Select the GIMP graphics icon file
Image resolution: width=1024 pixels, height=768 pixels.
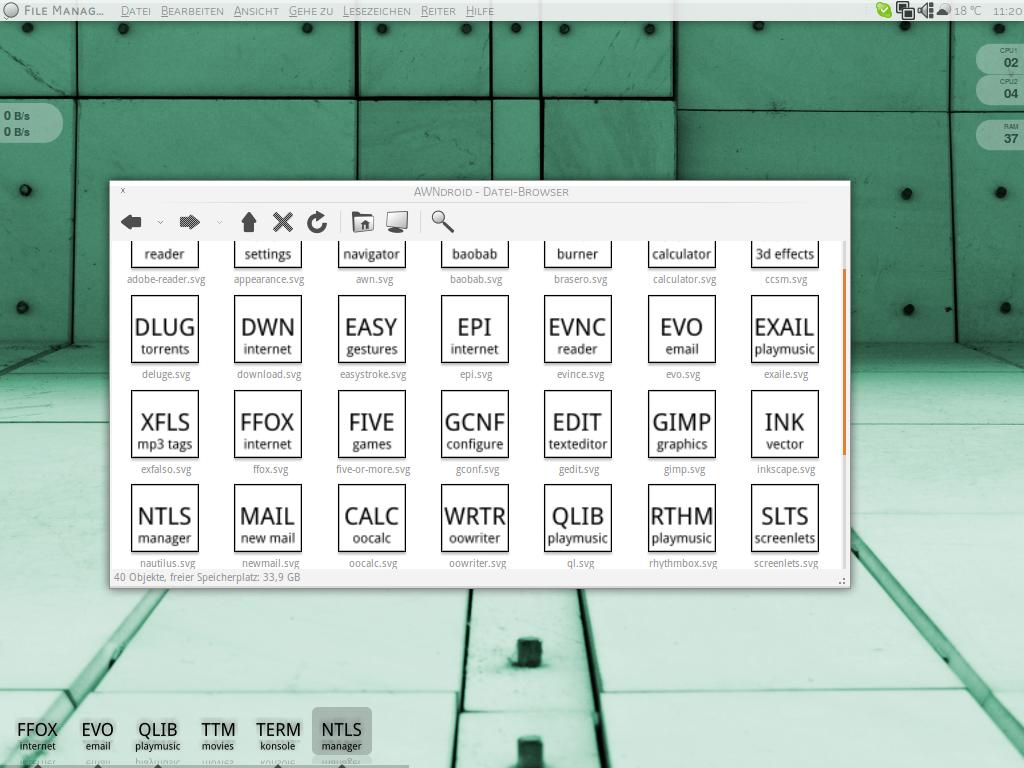pyautogui.click(x=682, y=424)
